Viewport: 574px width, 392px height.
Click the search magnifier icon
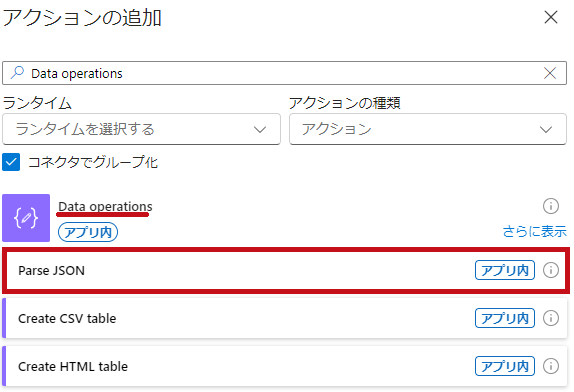pos(17,73)
